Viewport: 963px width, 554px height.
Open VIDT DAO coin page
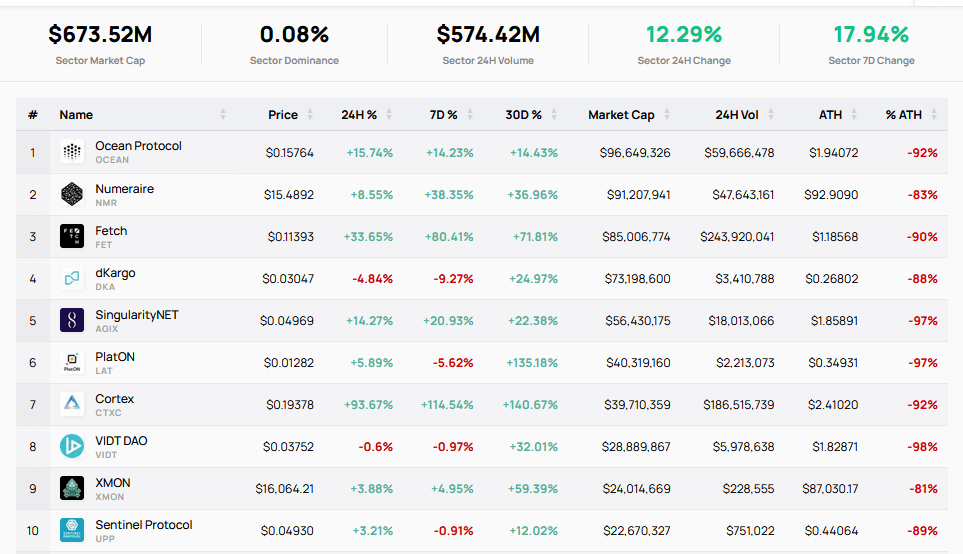coord(121,441)
